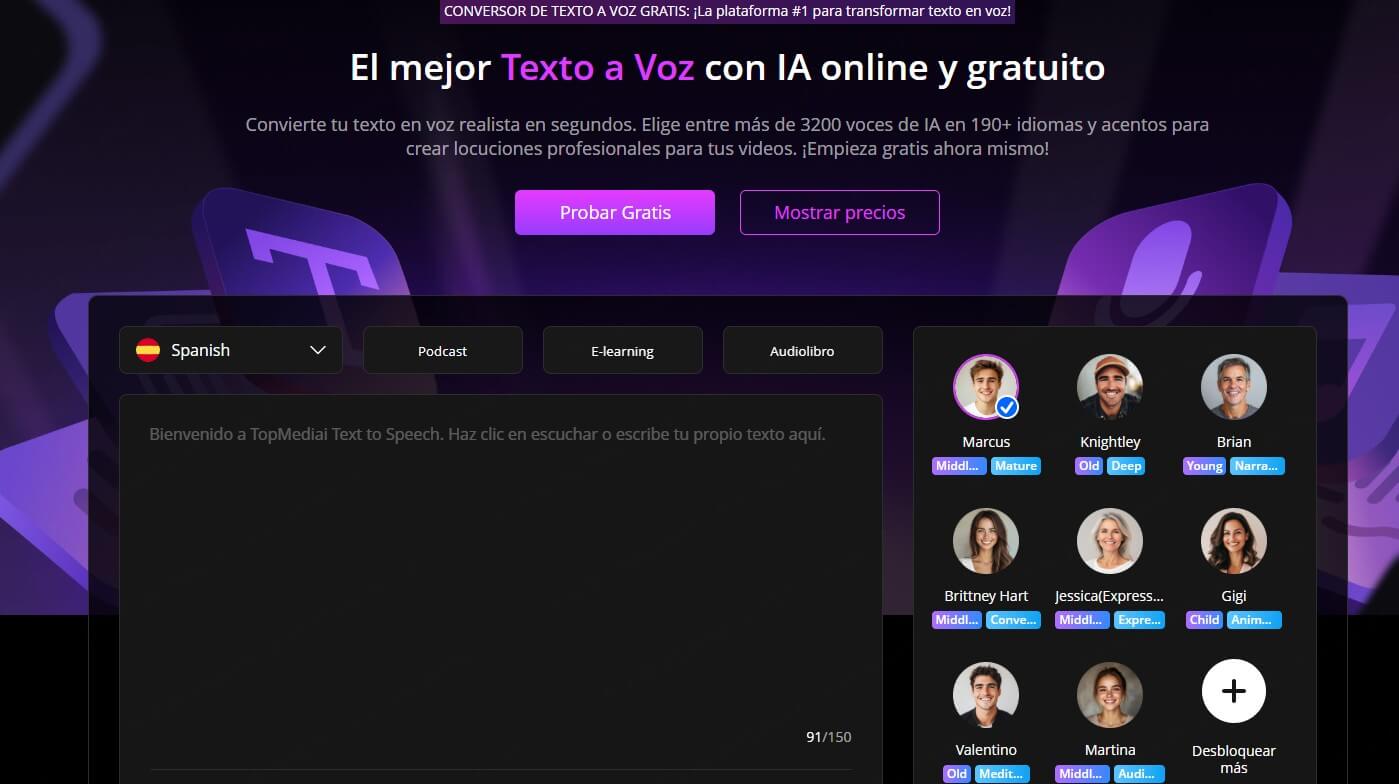The image size is (1399, 784).
Task: Click the pink 'Texto a Voz' heading text
Action: (x=598, y=67)
